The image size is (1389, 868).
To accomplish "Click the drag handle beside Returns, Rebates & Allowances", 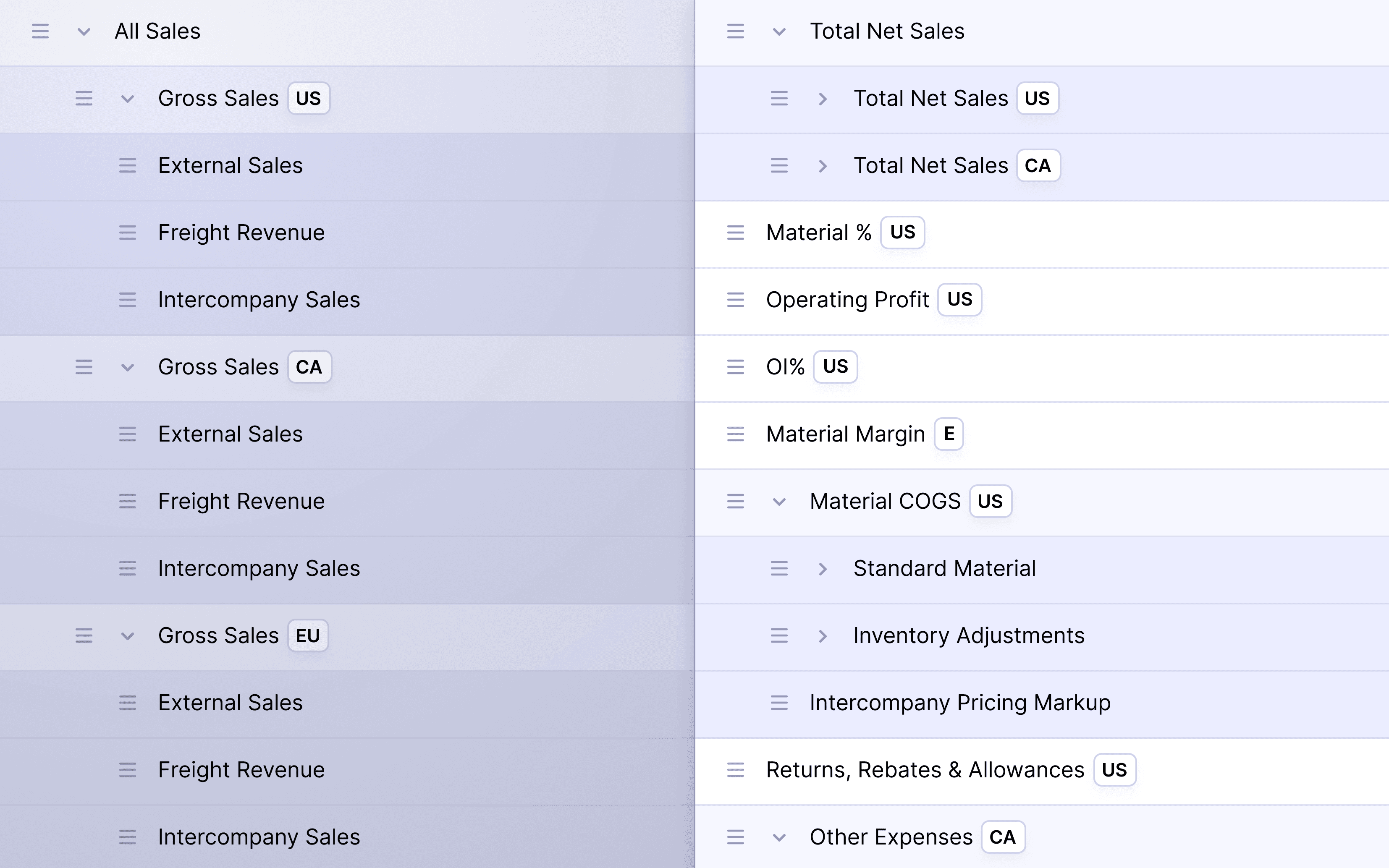I will [x=735, y=770].
